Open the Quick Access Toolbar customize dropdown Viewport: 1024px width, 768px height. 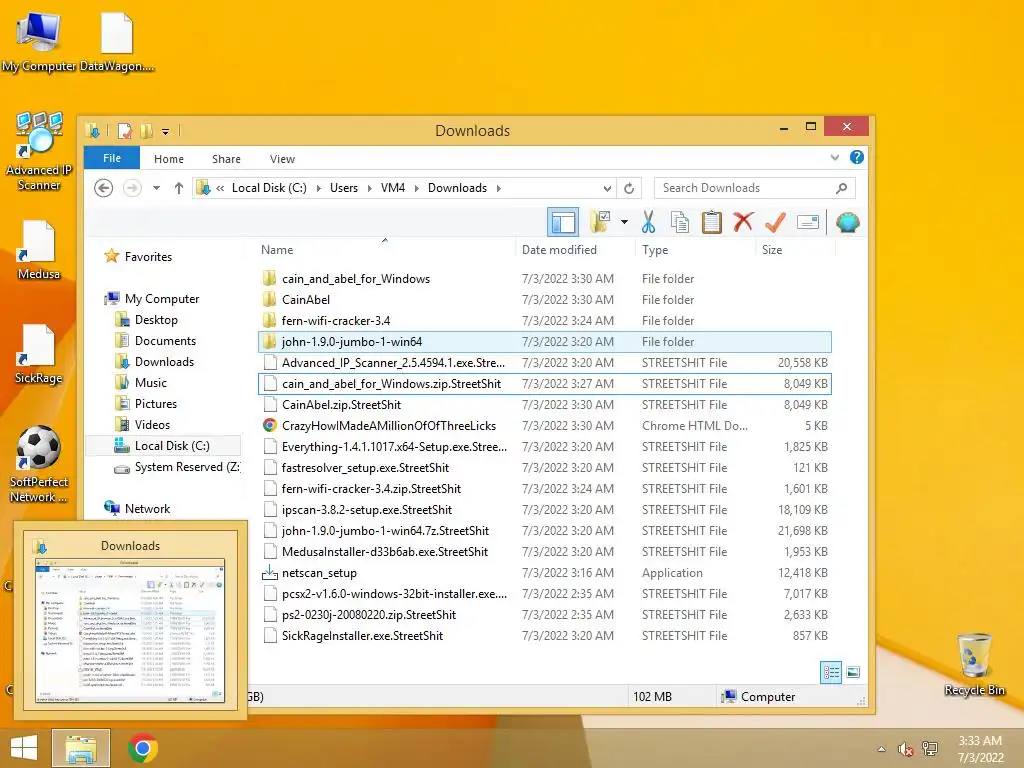click(x=165, y=131)
